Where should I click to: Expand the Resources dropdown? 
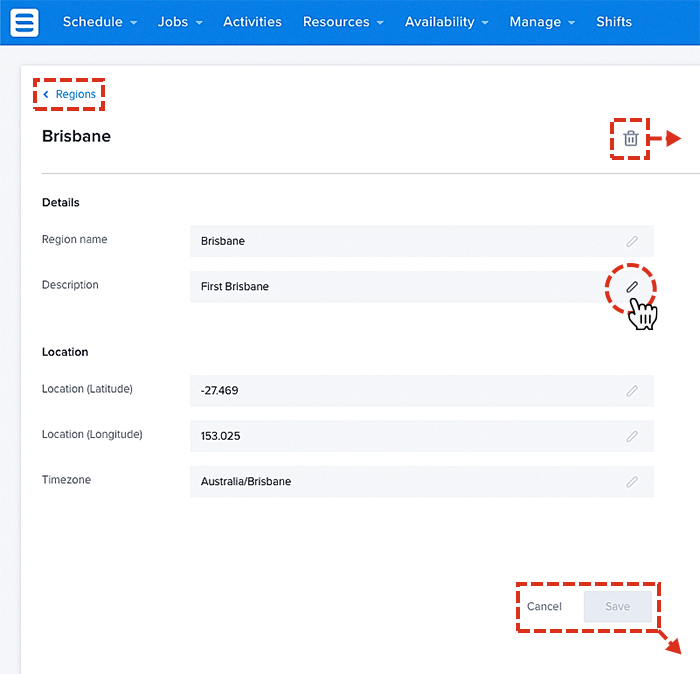pyautogui.click(x=343, y=22)
